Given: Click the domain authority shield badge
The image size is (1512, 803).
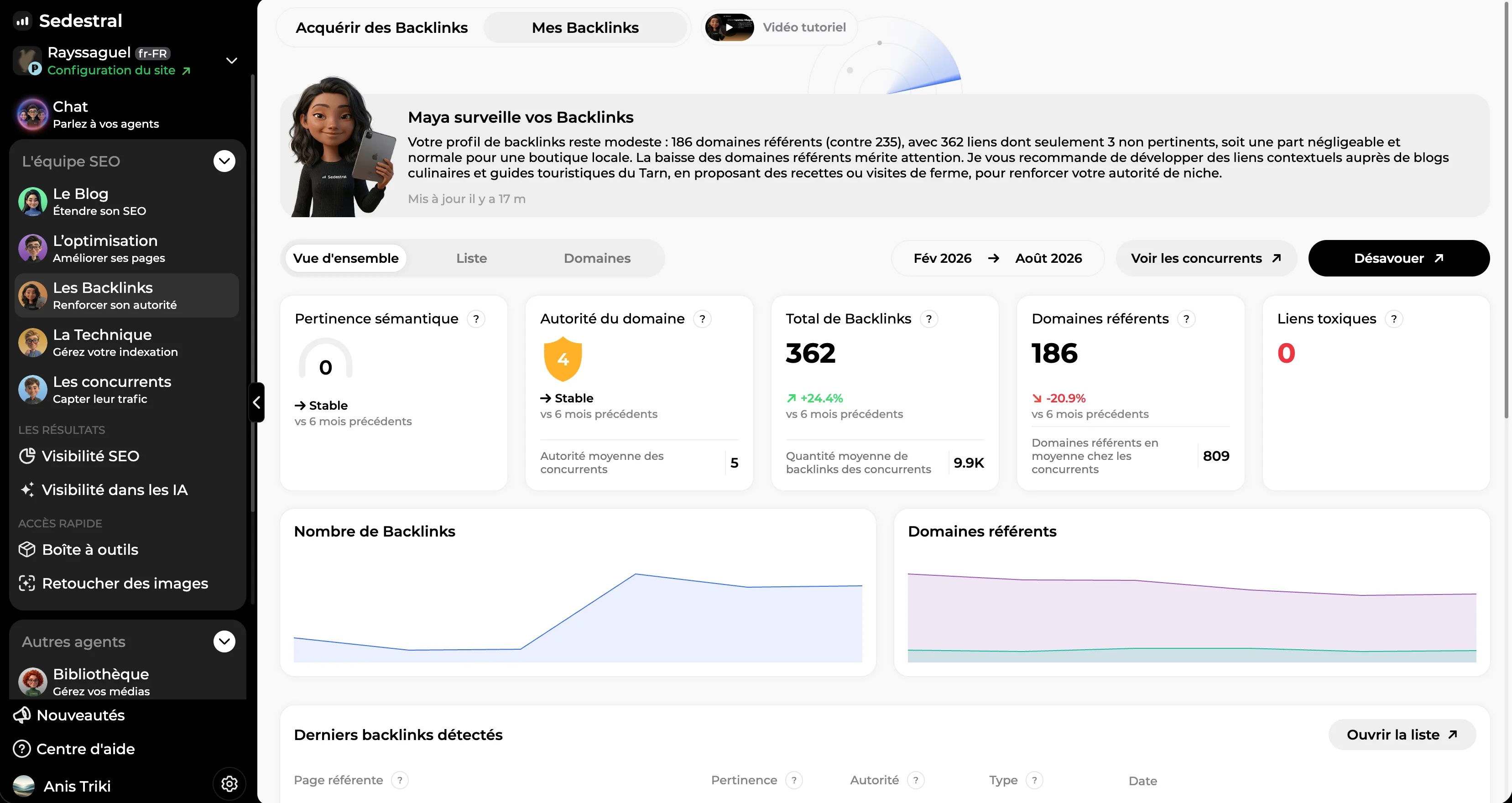Looking at the screenshot, I should pyautogui.click(x=563, y=359).
